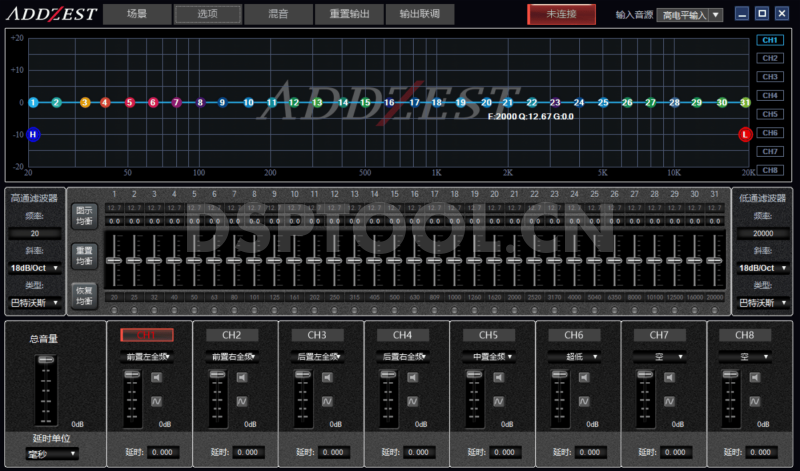The image size is (800, 471).
Task: Open the 输入音源 input source dropdown
Action: tap(690, 15)
